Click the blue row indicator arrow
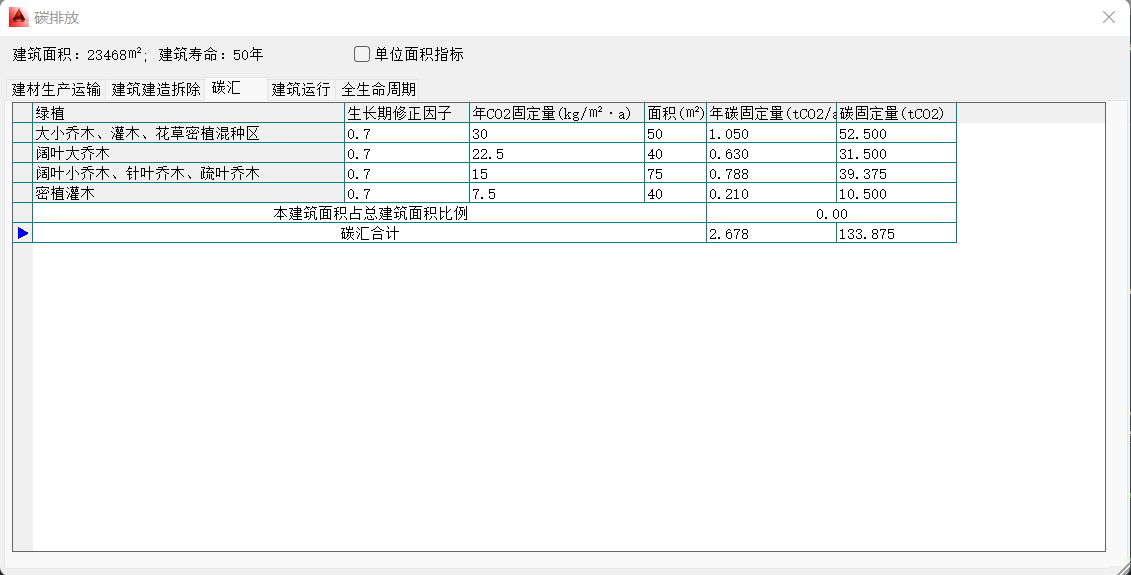This screenshot has height=575, width=1131. coord(22,233)
